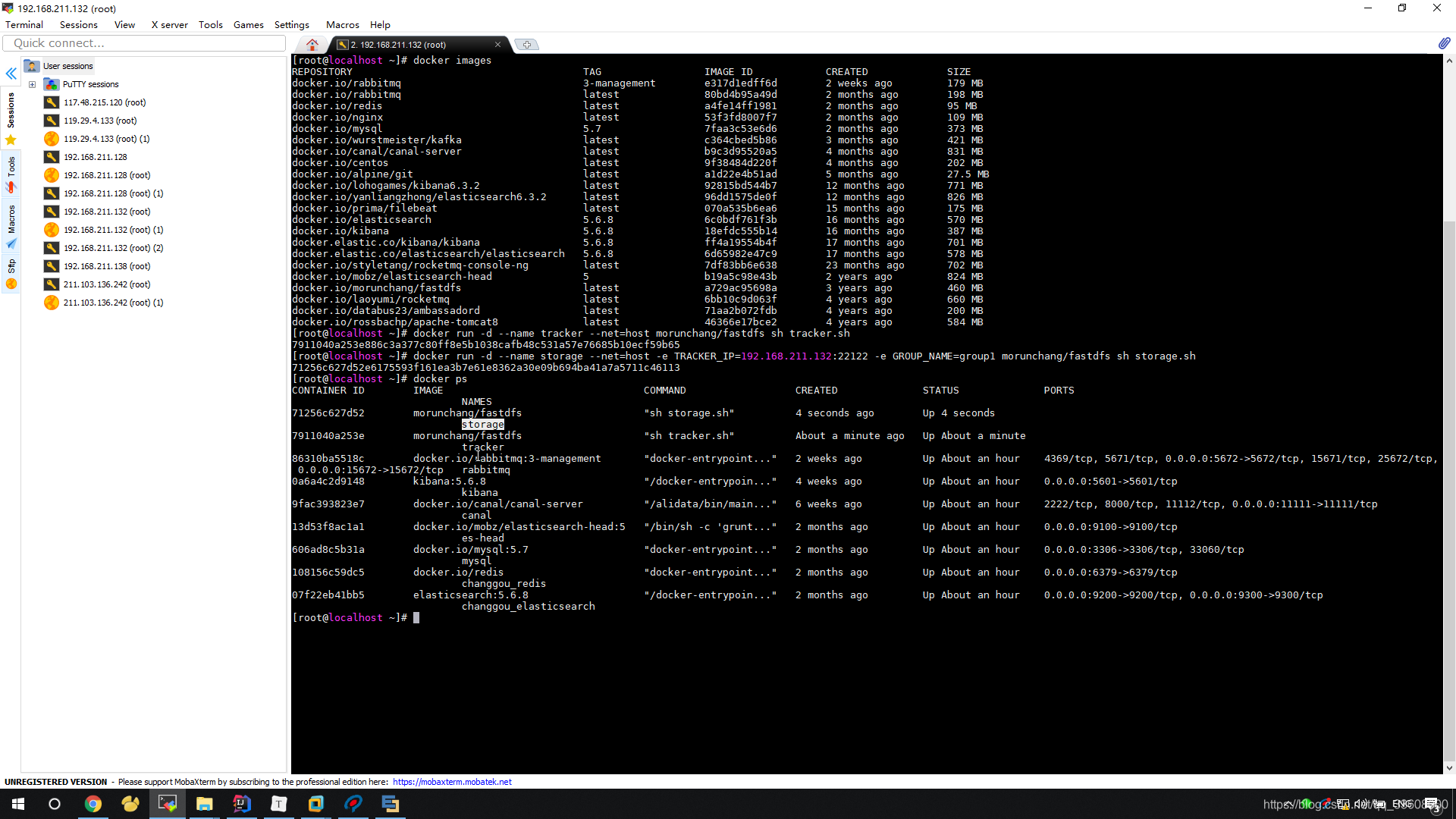Click scrollbar up arrow in terminal
The width and height of the screenshot is (1456, 819).
click(x=1449, y=61)
